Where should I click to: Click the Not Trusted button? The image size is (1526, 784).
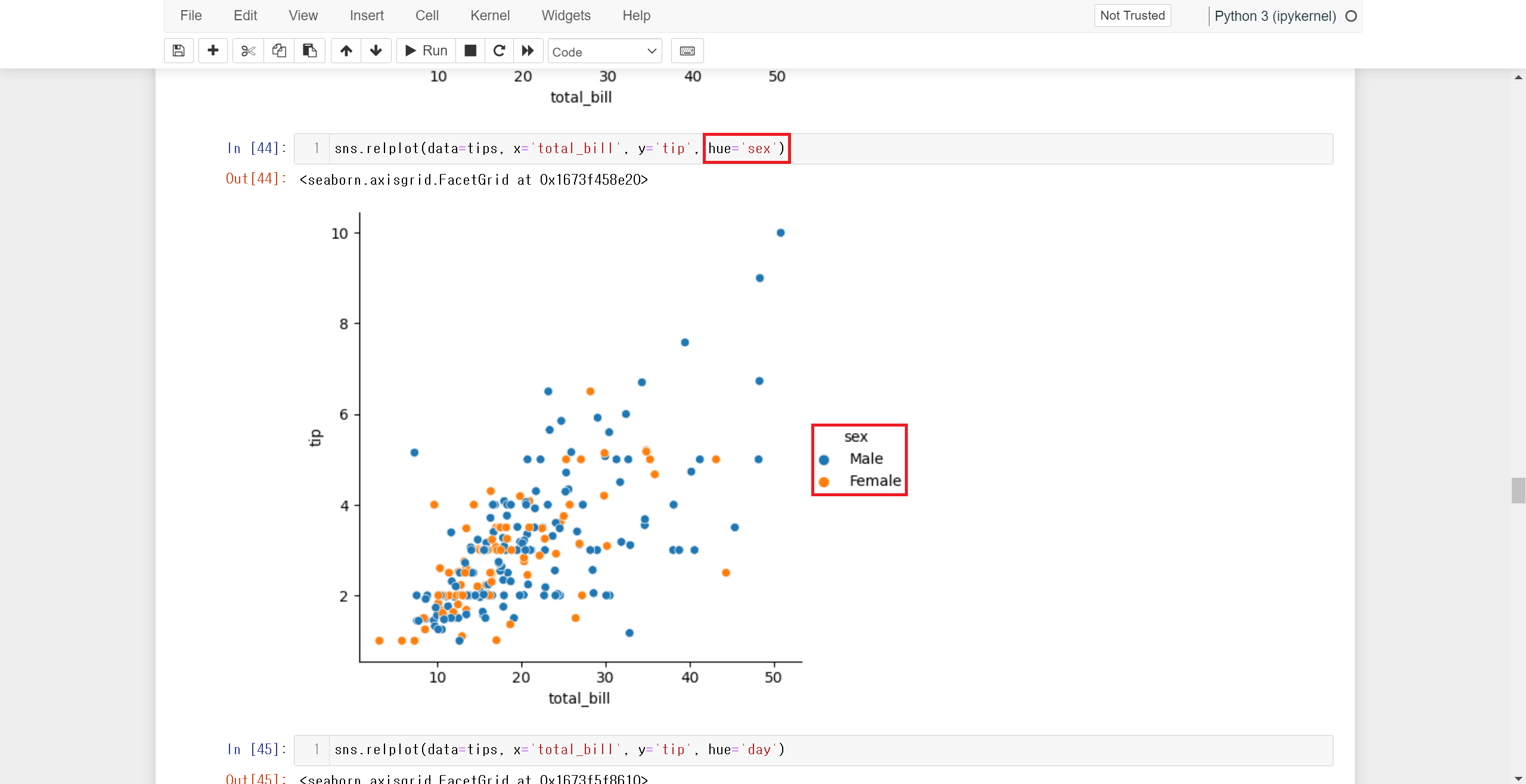1132,15
